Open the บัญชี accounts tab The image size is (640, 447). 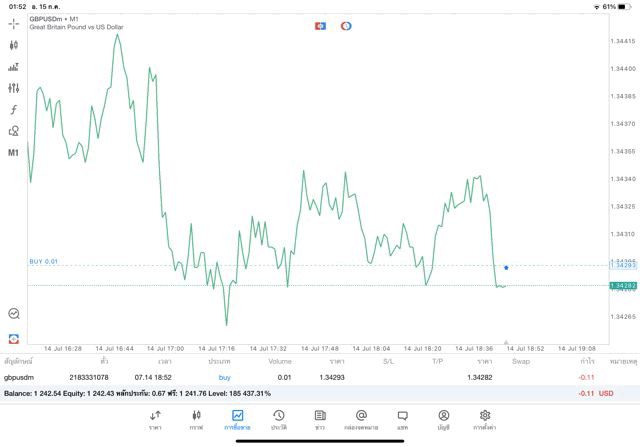point(443,419)
